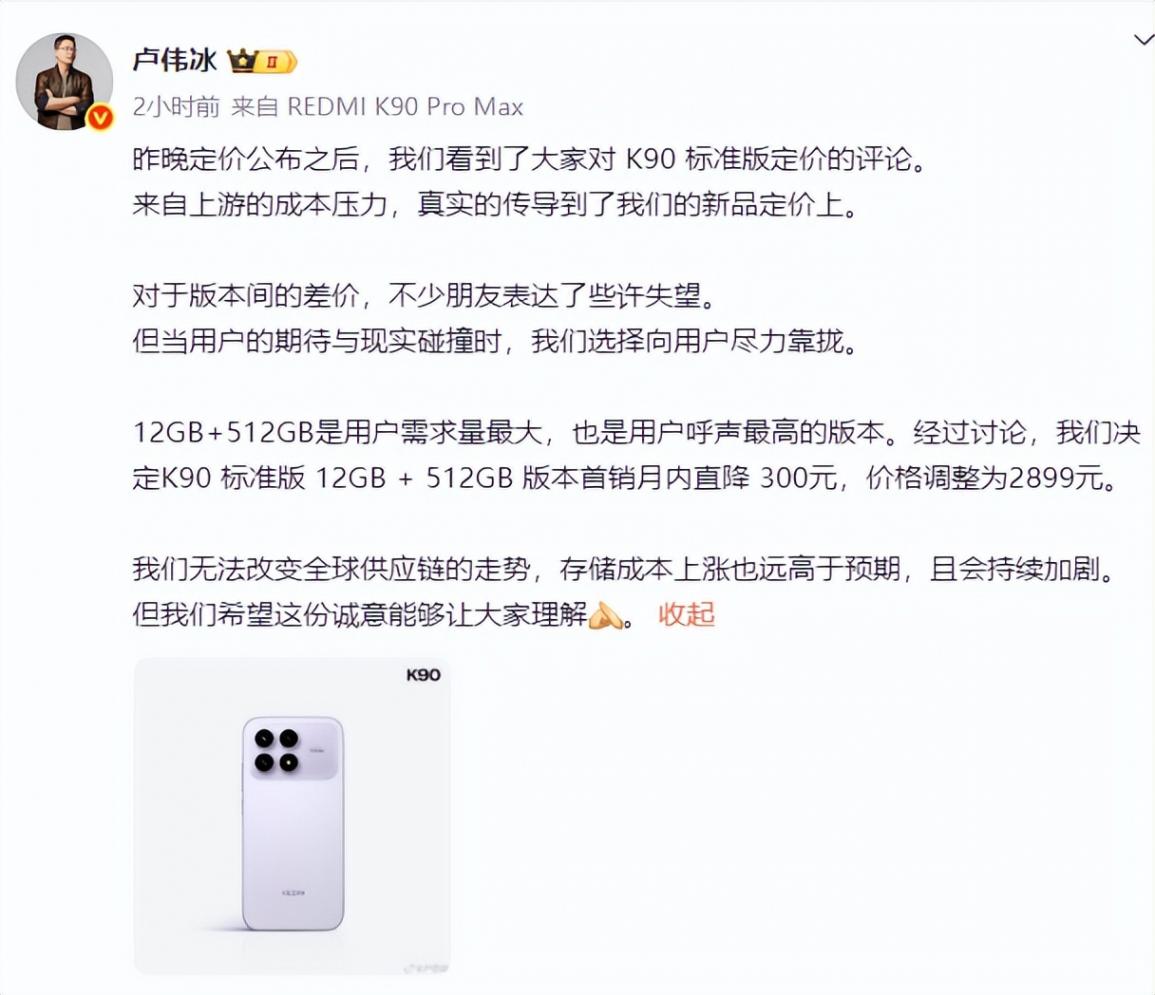
Task: Open the lavender K90 phone thumbnail
Action: pyautogui.click(x=292, y=816)
